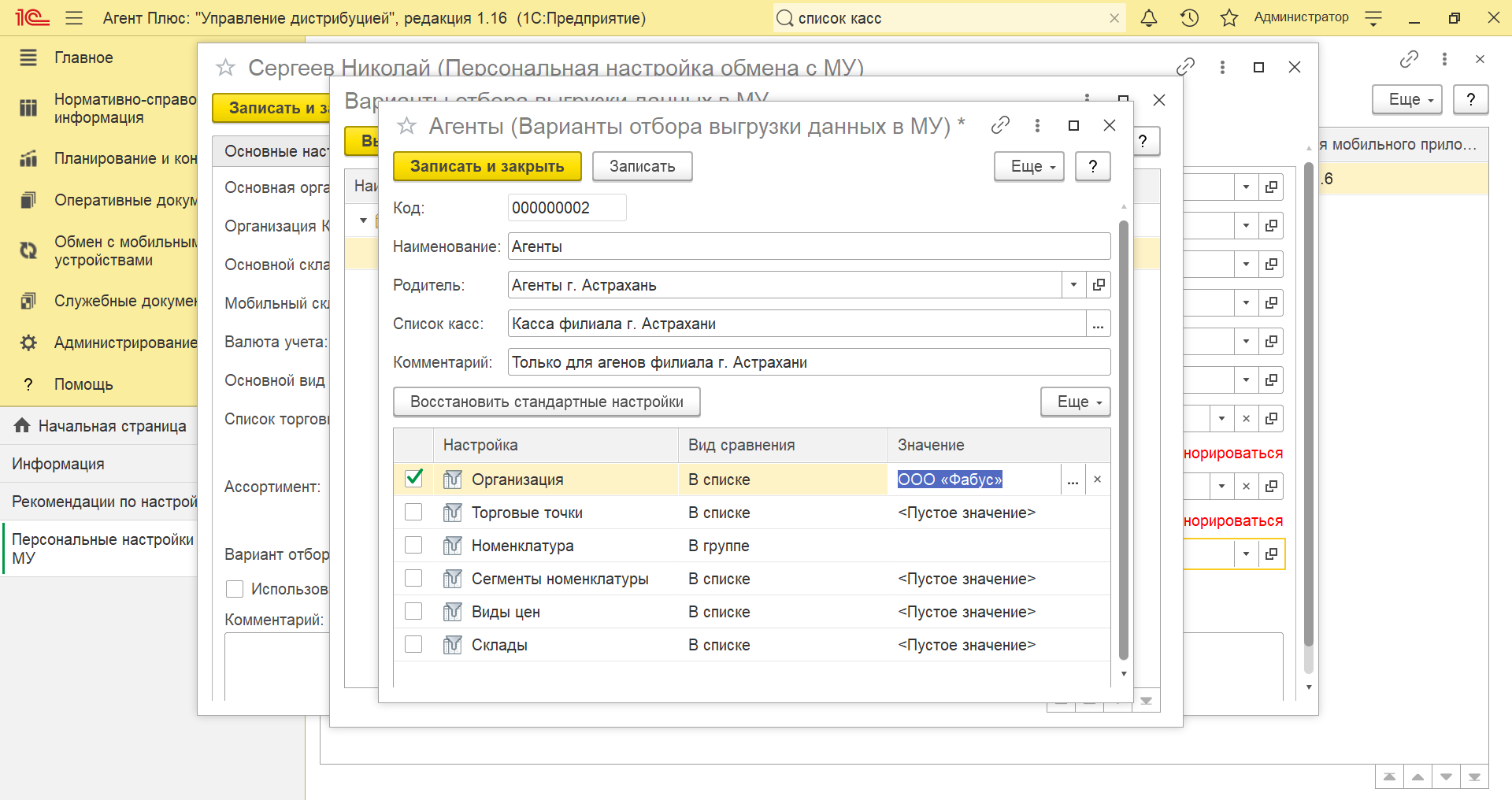Image resolution: width=1512 pixels, height=800 pixels.
Task: Open the 1C main menu hamburger icon
Action: (74, 18)
